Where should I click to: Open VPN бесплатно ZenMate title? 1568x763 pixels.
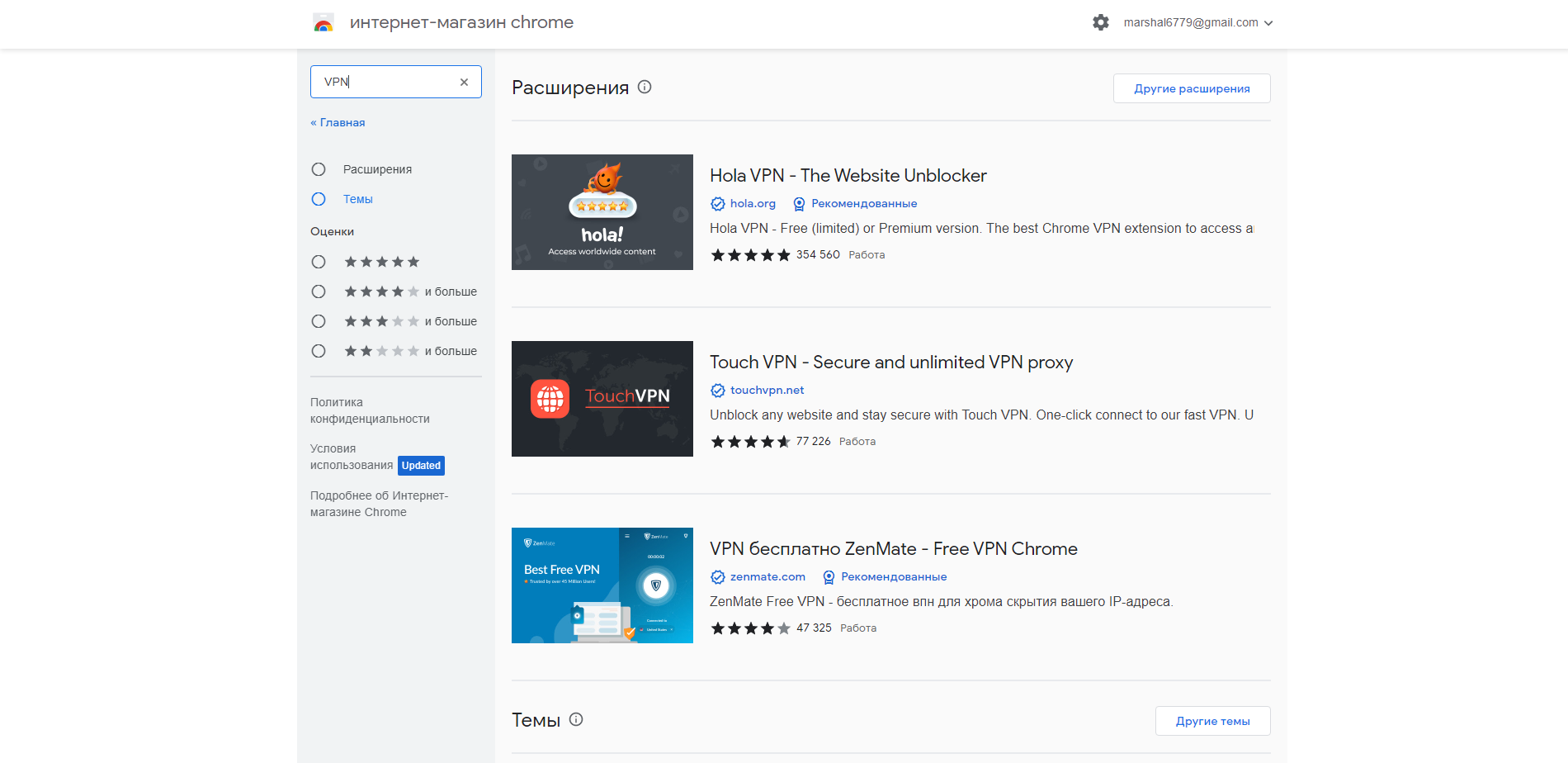[x=894, y=548]
